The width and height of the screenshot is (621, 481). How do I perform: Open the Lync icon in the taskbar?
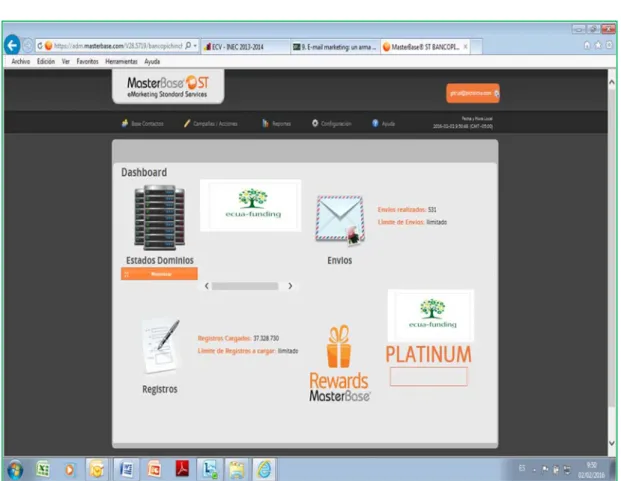click(x=210, y=470)
